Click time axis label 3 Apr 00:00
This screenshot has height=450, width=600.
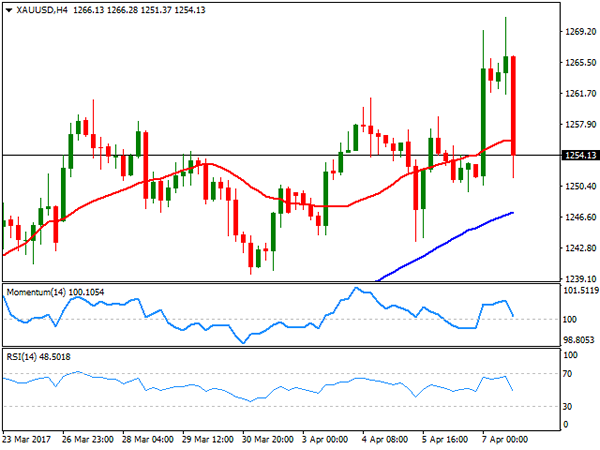pyautogui.click(x=325, y=439)
